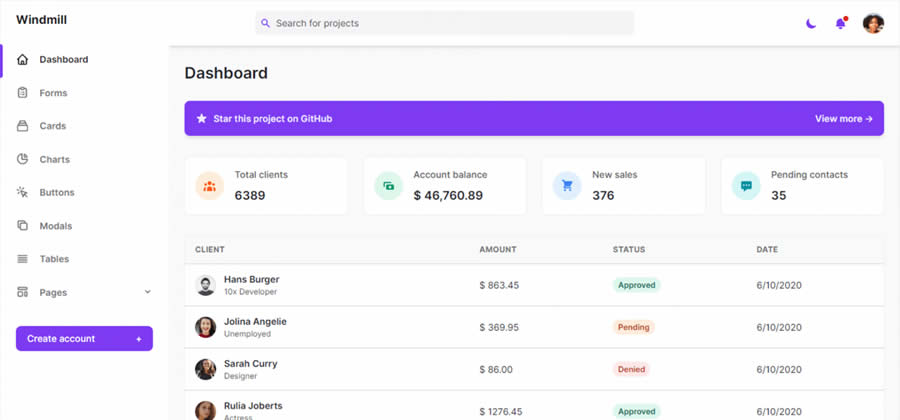This screenshot has width=900, height=420.
Task: Click the Forms clipboard icon
Action: click(x=22, y=93)
